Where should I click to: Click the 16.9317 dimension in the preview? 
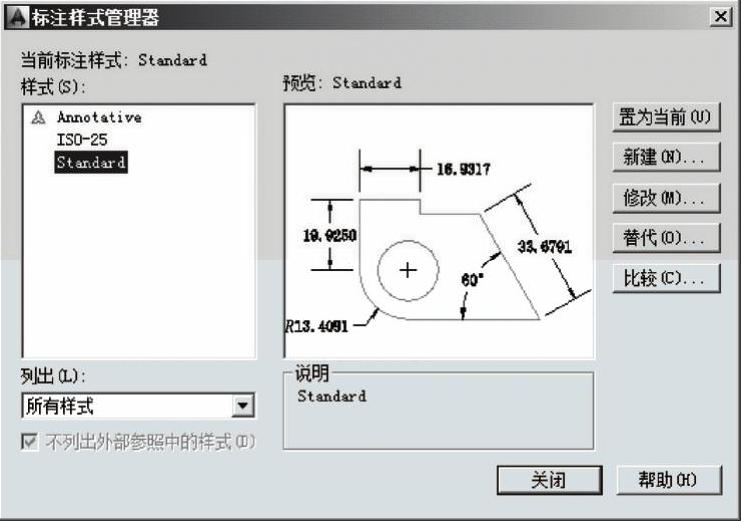point(462,169)
